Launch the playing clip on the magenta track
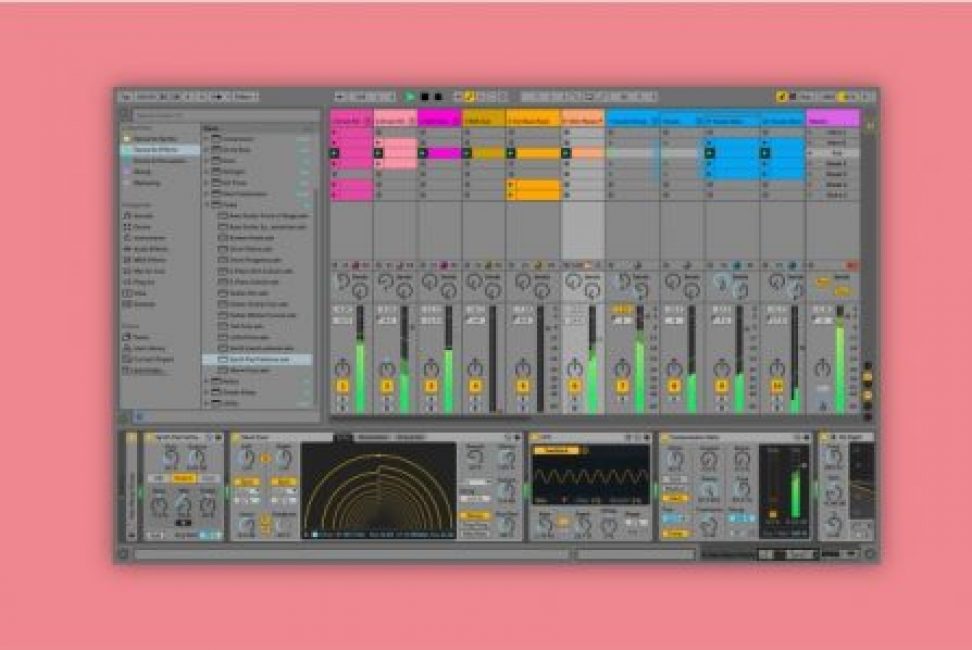 tap(423, 153)
